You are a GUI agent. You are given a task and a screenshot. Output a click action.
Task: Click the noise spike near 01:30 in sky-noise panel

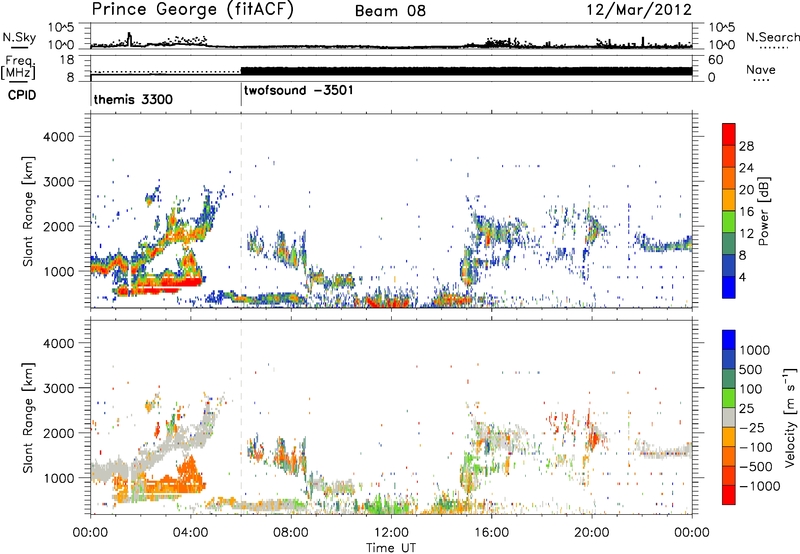point(130,39)
